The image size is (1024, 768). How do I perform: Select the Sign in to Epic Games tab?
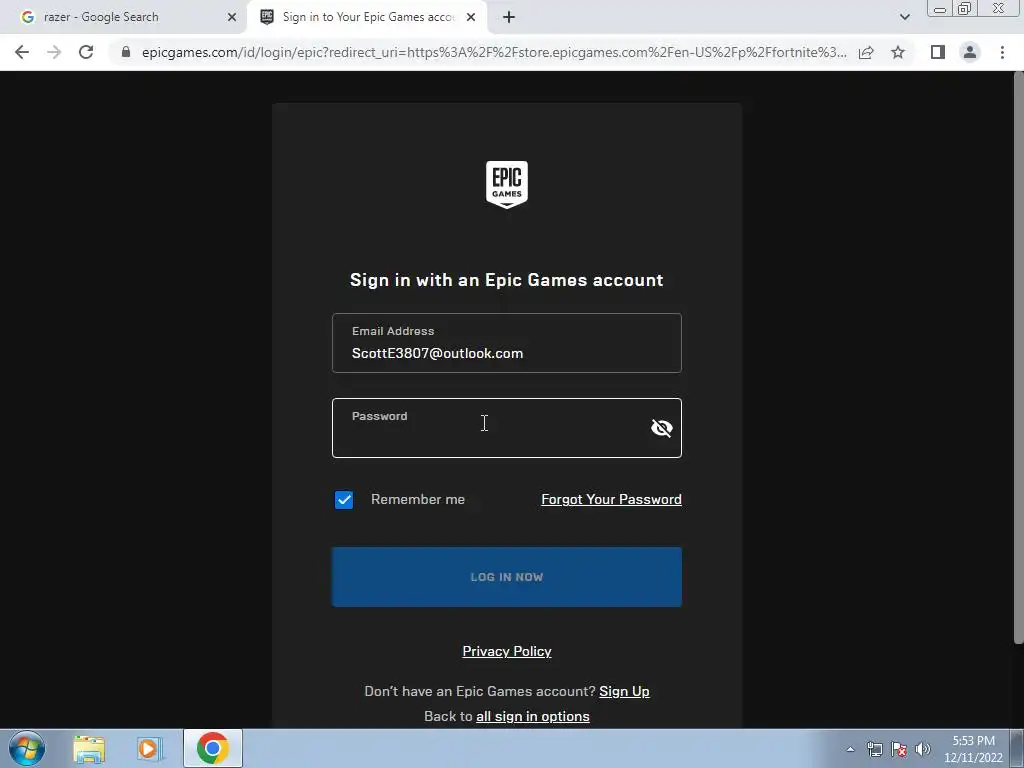[367, 18]
